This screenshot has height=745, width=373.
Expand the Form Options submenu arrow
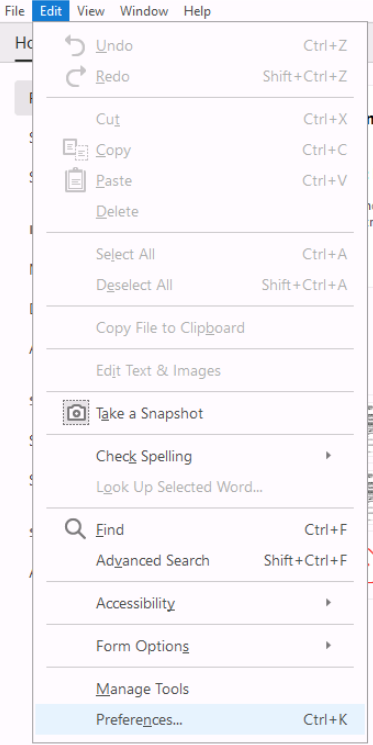click(328, 646)
